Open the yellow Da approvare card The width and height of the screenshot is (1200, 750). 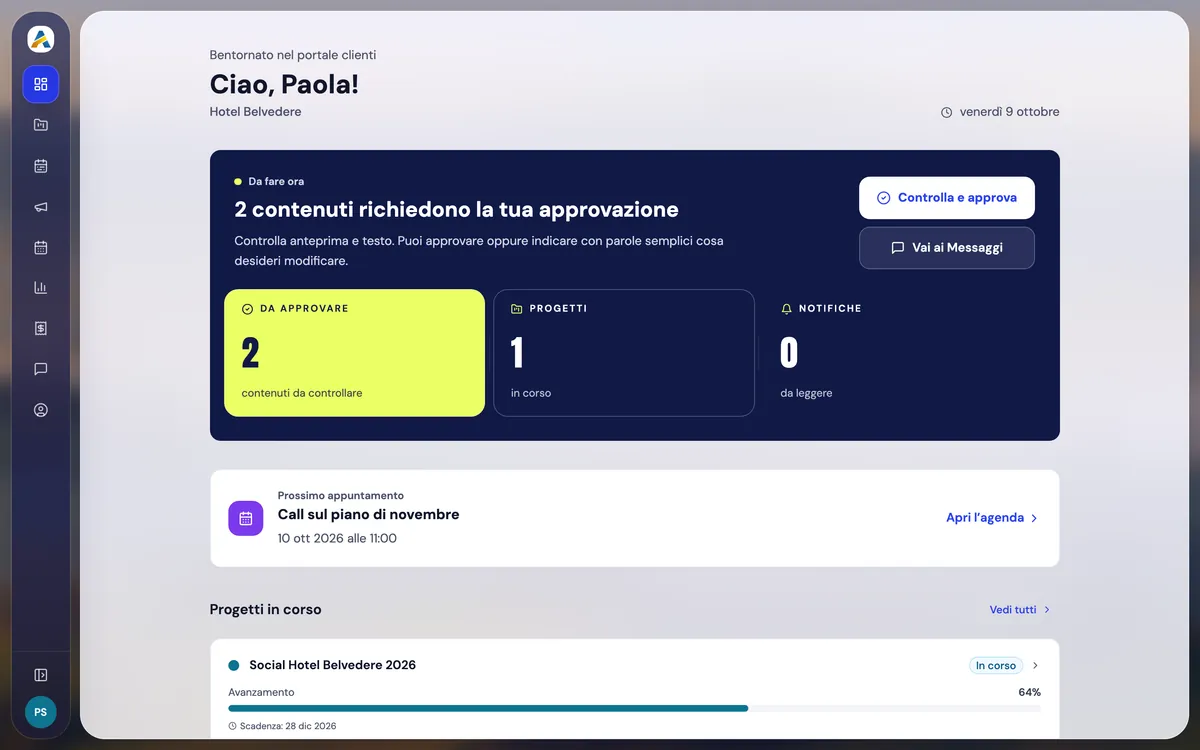tap(354, 353)
